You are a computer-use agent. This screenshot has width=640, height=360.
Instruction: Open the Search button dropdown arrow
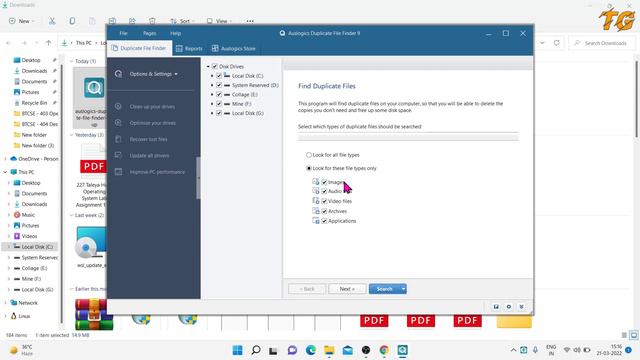403,289
